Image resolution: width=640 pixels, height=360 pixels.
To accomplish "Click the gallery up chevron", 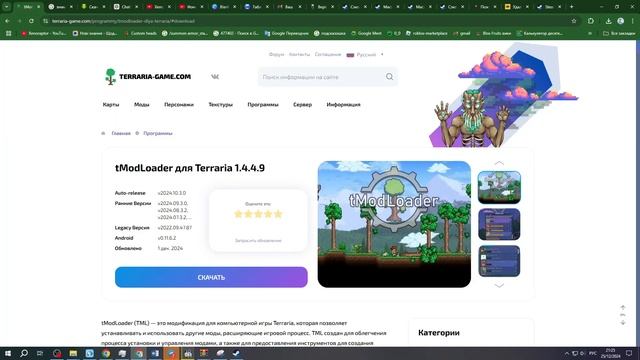I will [x=499, y=163].
